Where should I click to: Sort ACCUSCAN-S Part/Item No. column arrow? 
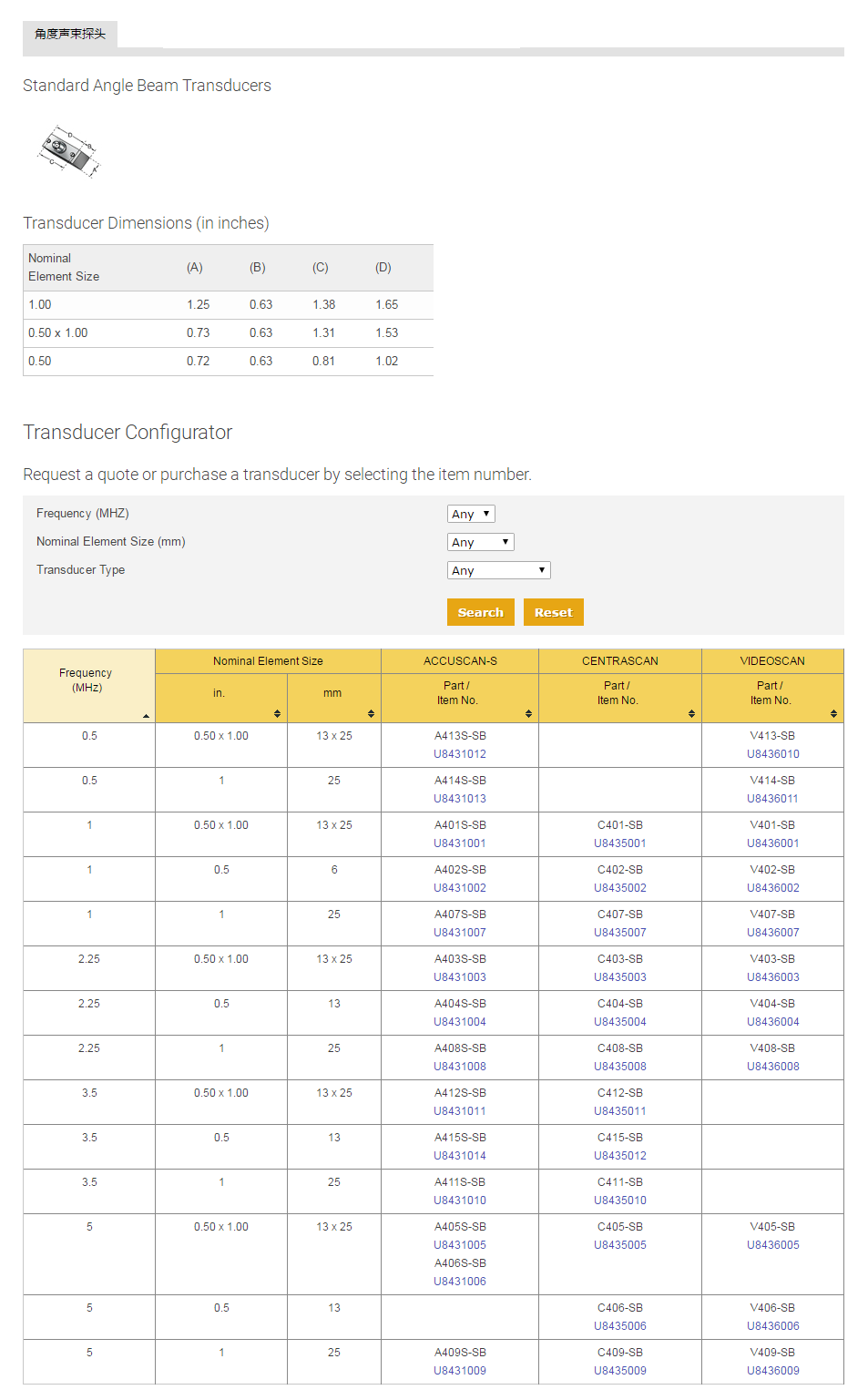(x=529, y=713)
